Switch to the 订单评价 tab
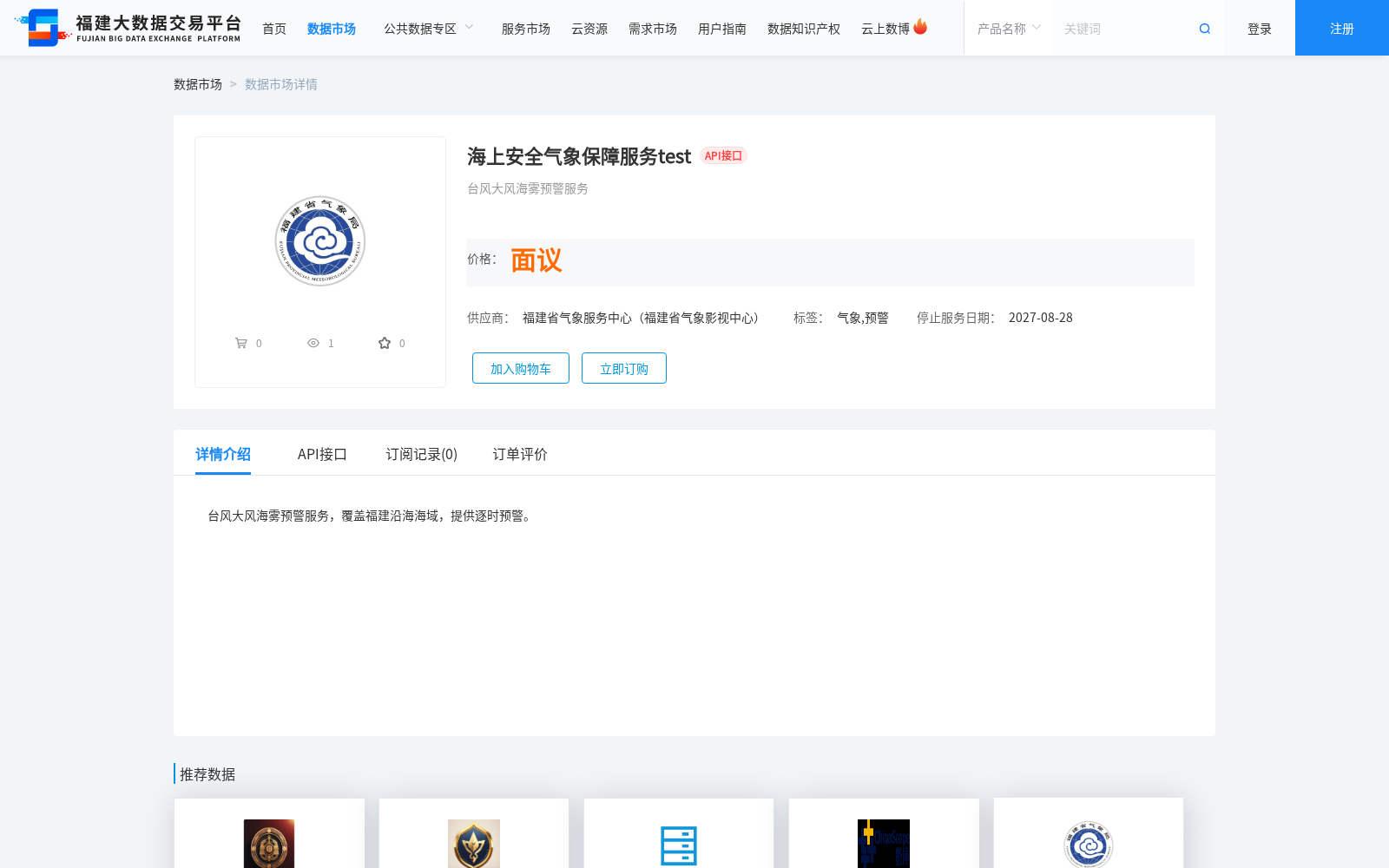Viewport: 1389px width, 868px height. [x=520, y=454]
